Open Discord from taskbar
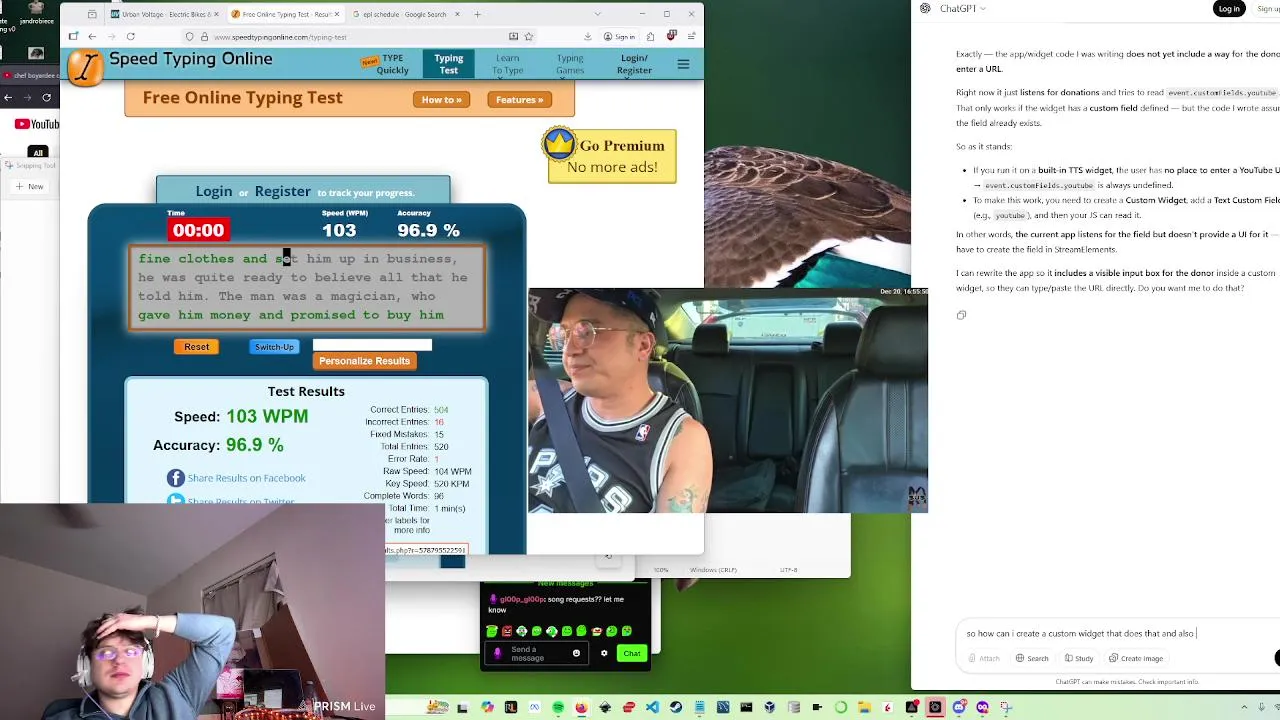The height and width of the screenshot is (720, 1280). (x=959, y=707)
